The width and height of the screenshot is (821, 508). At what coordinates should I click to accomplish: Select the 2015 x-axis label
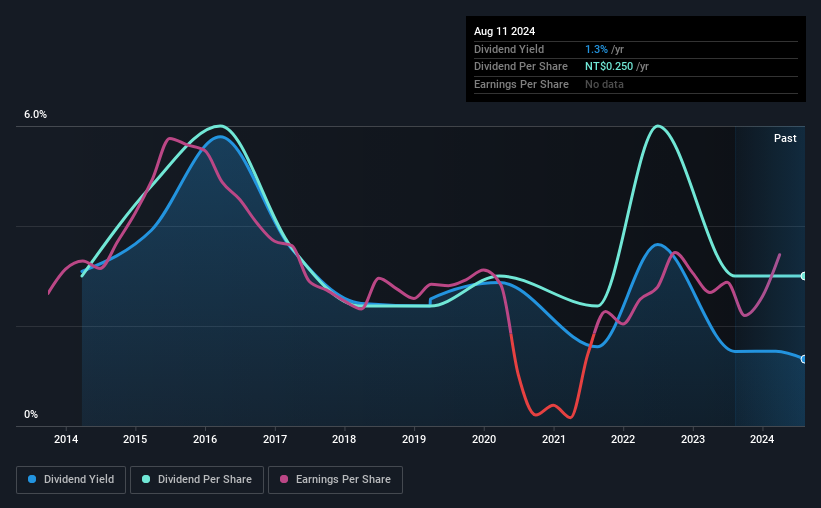[135, 439]
